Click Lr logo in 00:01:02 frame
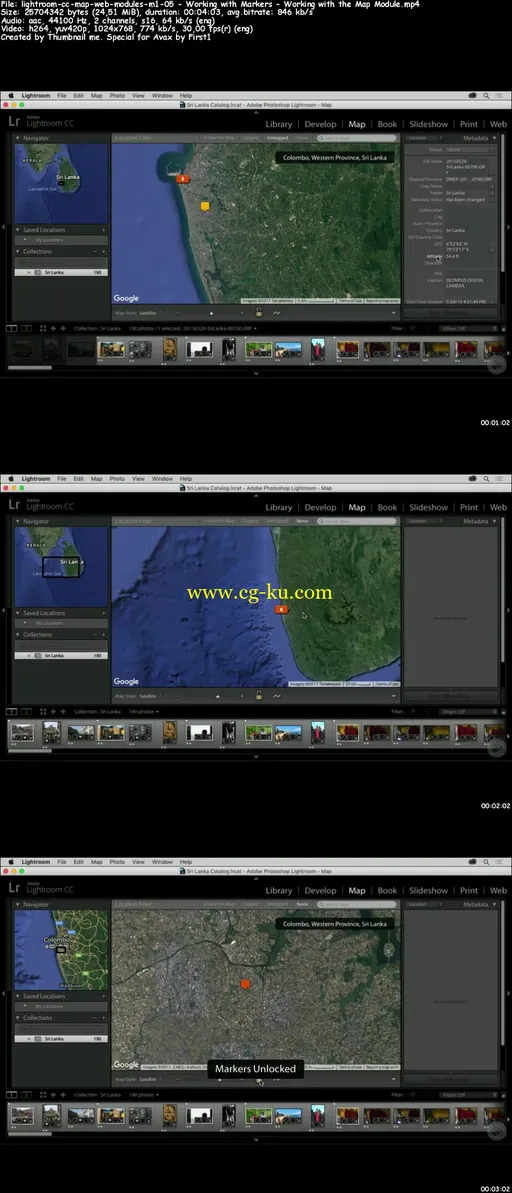 (x=14, y=122)
